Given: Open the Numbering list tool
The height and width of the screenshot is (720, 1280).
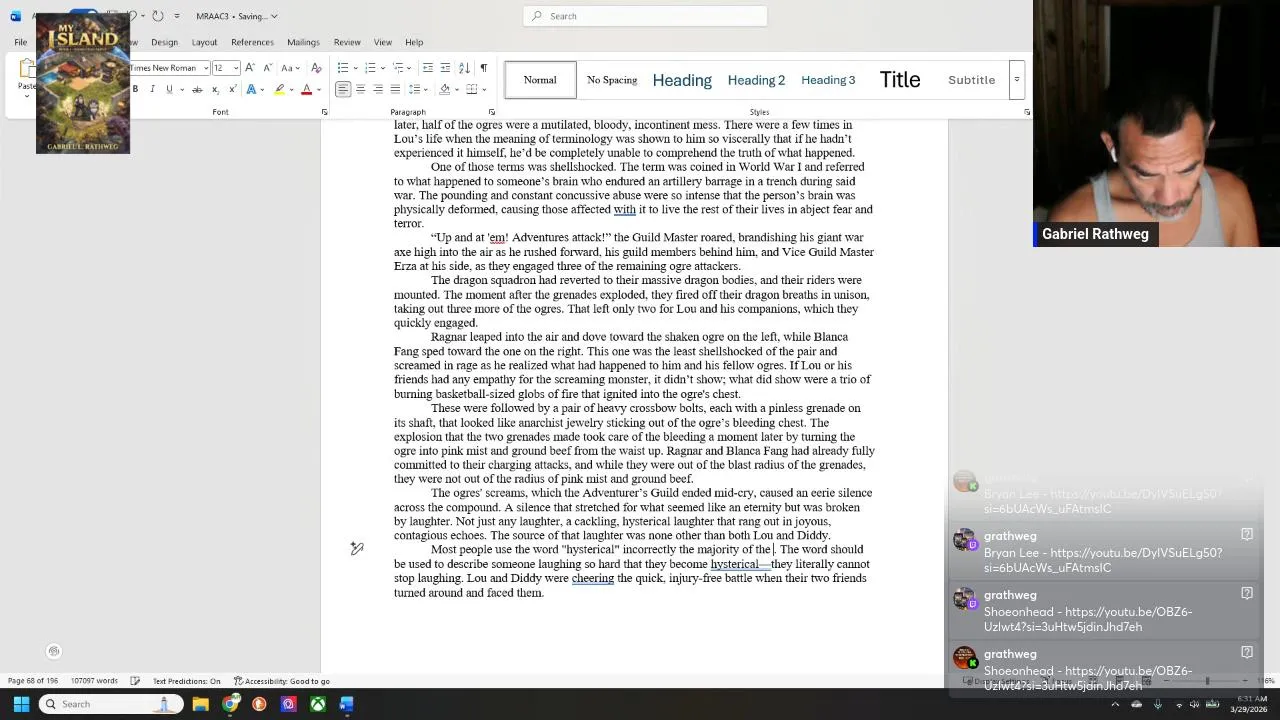Looking at the screenshot, I should (370, 68).
